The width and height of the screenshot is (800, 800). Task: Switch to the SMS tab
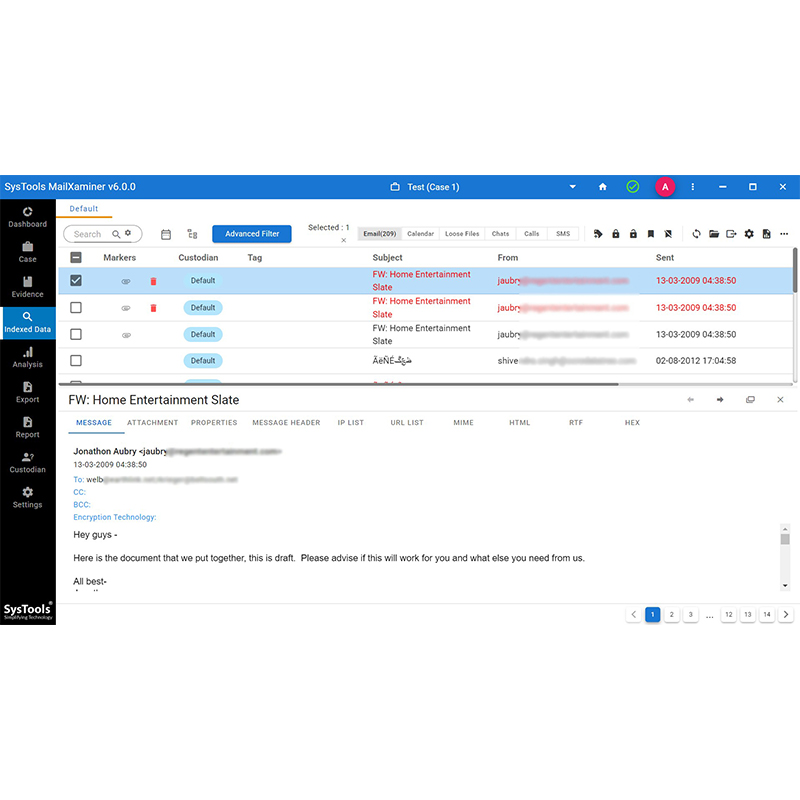[x=563, y=234]
